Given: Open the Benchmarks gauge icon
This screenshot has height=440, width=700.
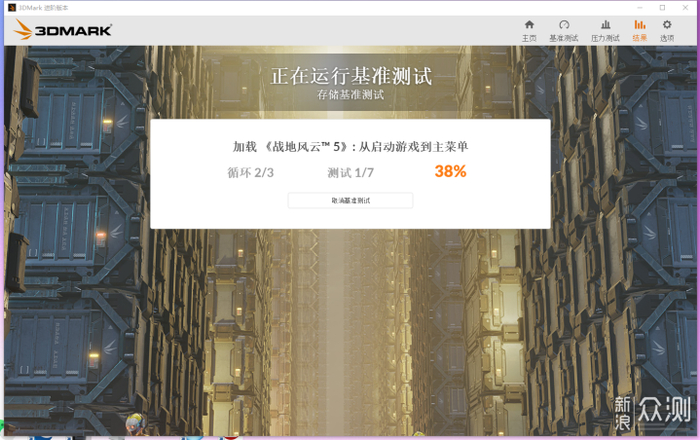Looking at the screenshot, I should pos(564,25).
